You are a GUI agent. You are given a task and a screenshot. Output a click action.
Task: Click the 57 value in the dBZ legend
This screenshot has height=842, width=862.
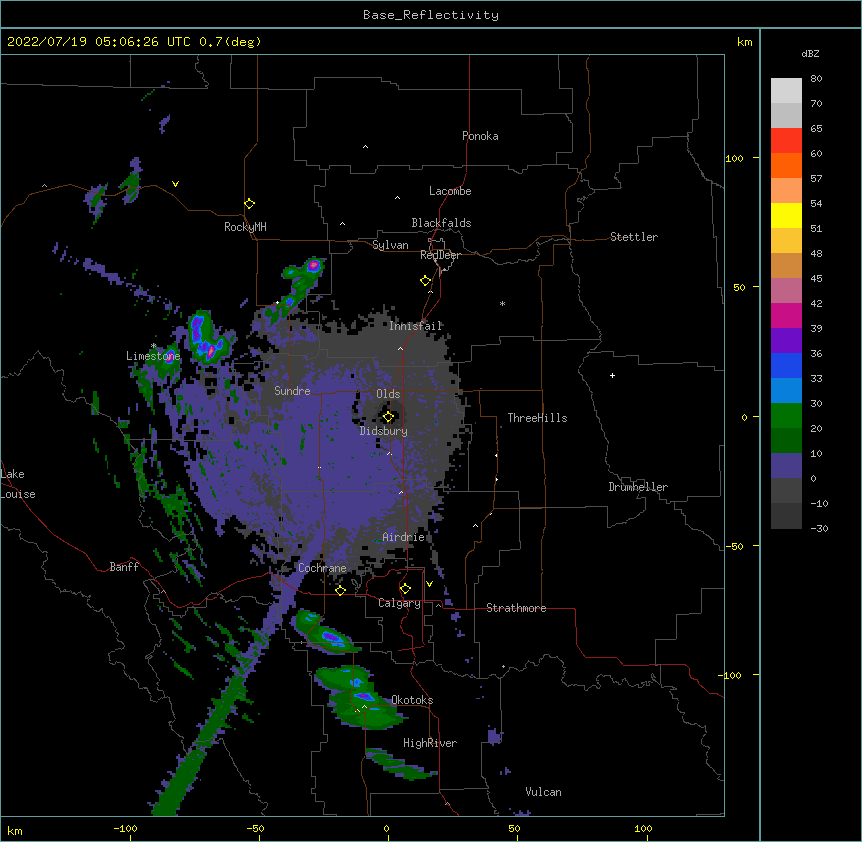click(x=816, y=178)
